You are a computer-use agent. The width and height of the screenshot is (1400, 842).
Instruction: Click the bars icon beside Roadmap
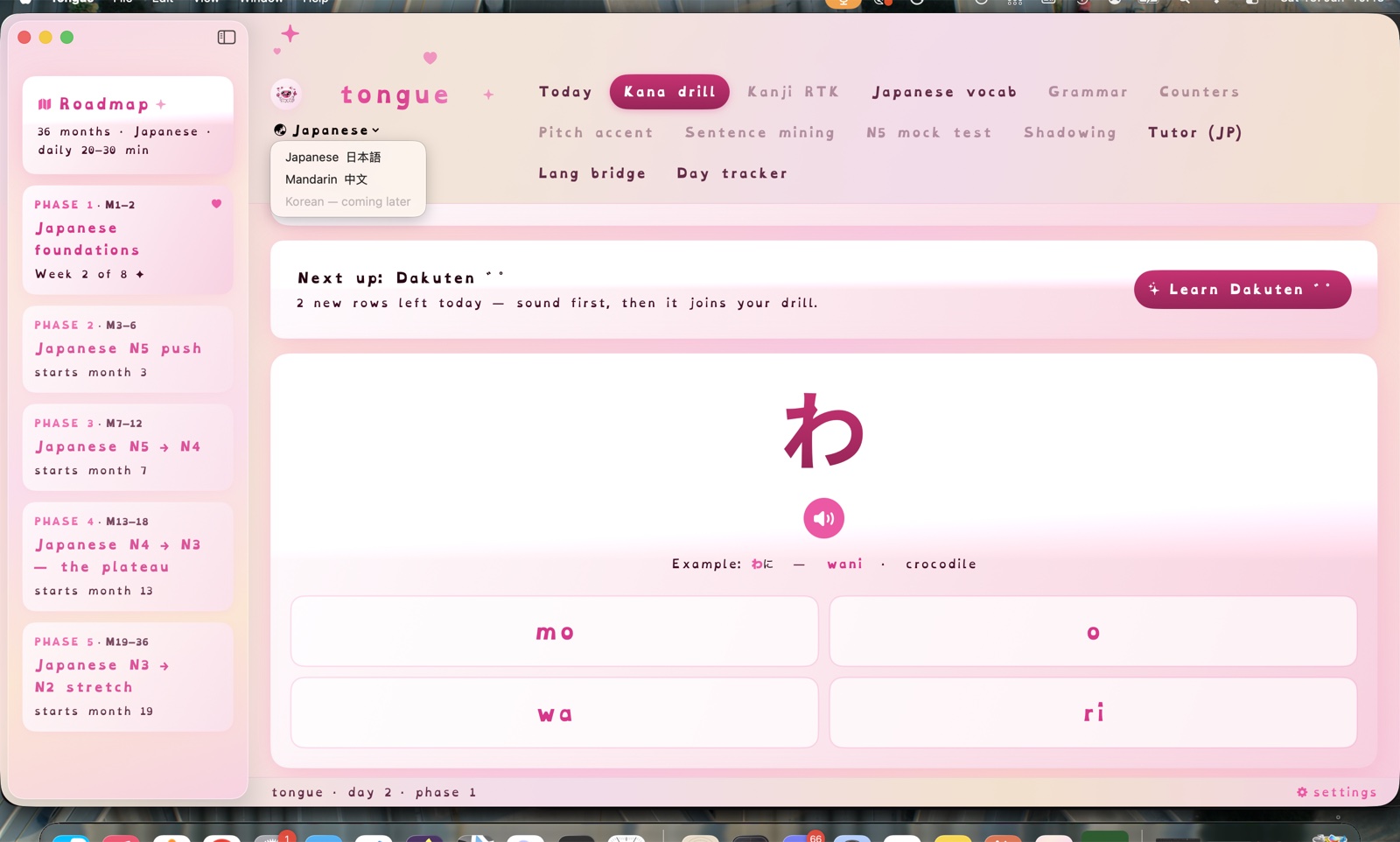click(x=45, y=104)
